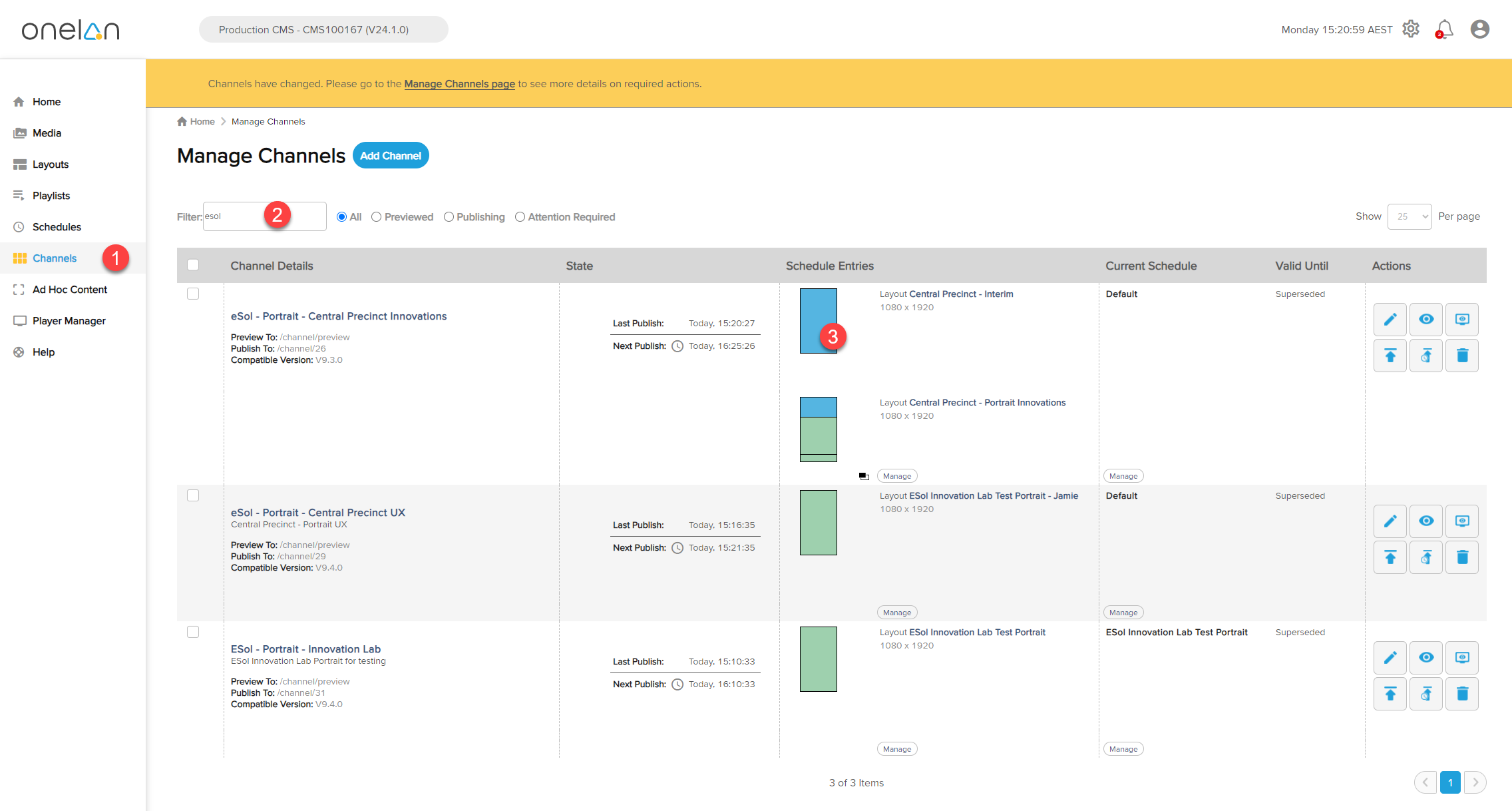Open the notifications bell
Viewport: 1512px width, 811px height.
1444,29
